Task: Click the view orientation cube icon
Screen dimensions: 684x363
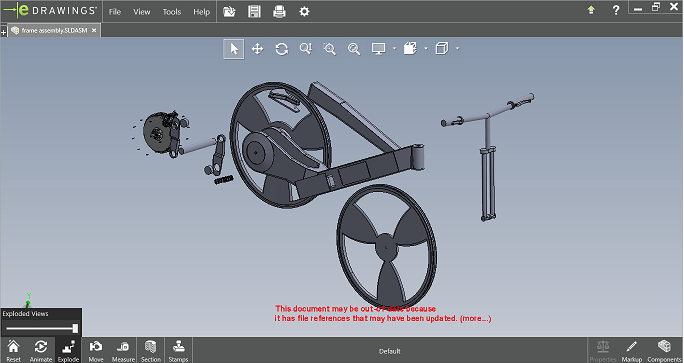Action: click(x=442, y=48)
